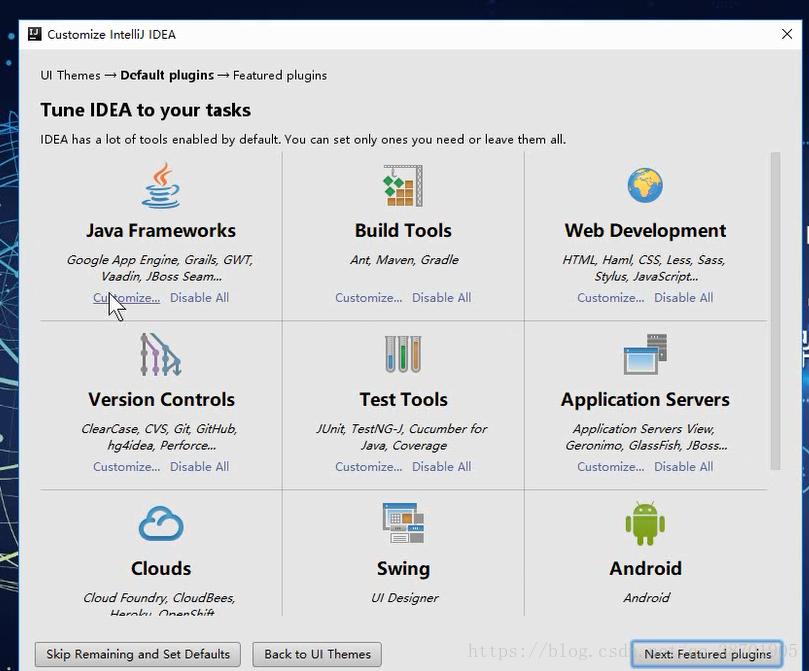Click the Test Tools heading
Screen dimensions: 809x671
[x=403, y=400]
